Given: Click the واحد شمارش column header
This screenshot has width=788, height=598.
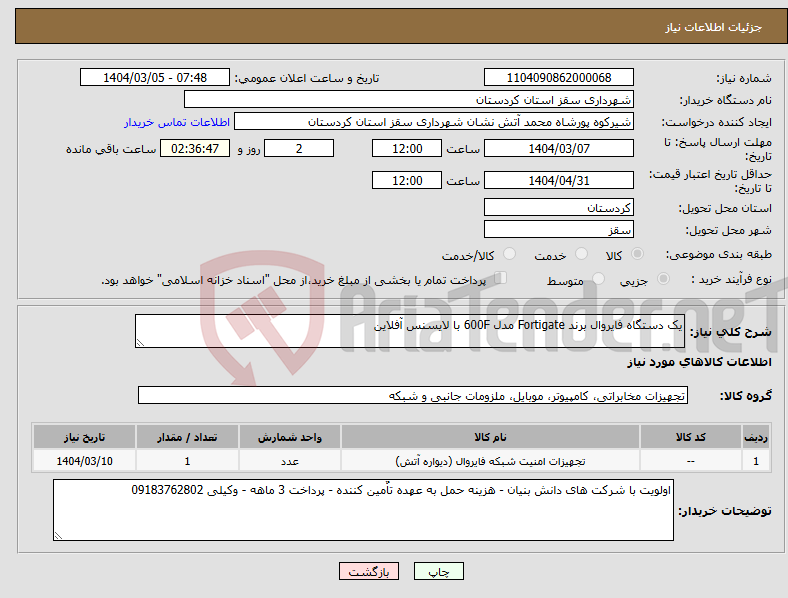Looking at the screenshot, I should click(290, 437).
